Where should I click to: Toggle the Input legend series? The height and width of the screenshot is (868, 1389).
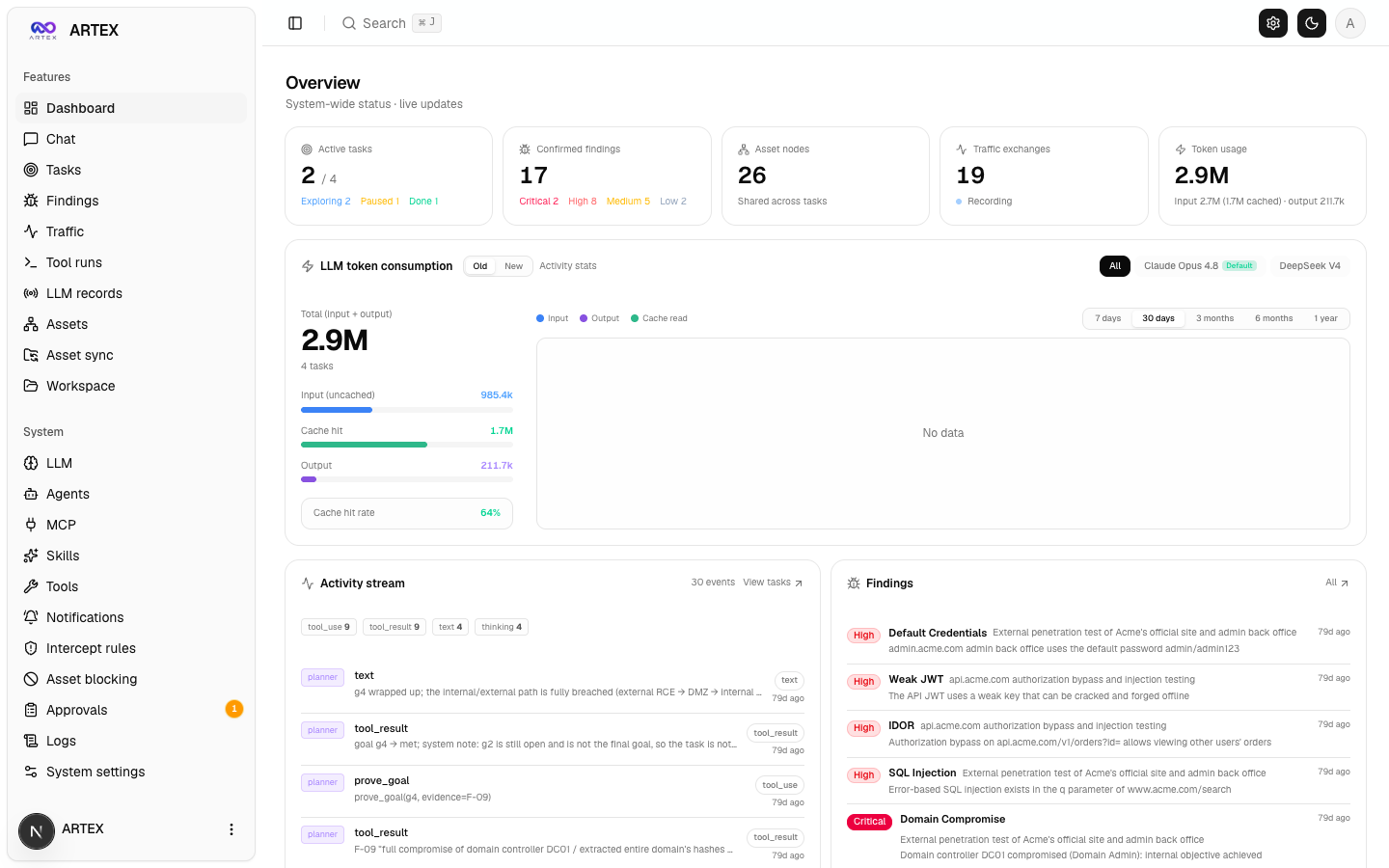[x=552, y=318]
